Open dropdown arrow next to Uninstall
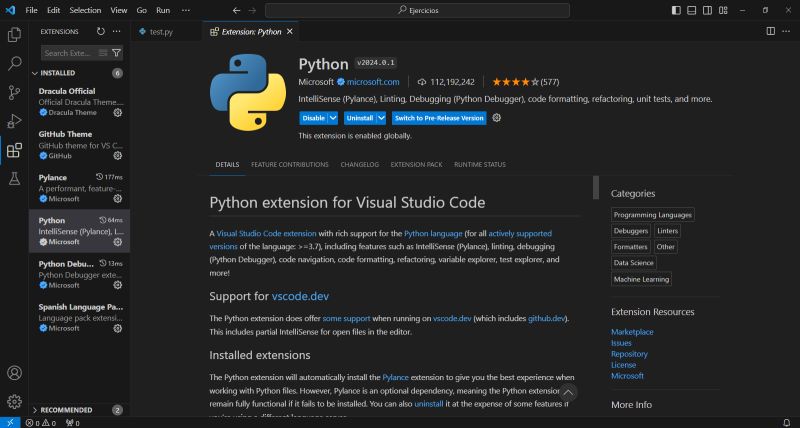This screenshot has height=428, width=800. tap(381, 118)
